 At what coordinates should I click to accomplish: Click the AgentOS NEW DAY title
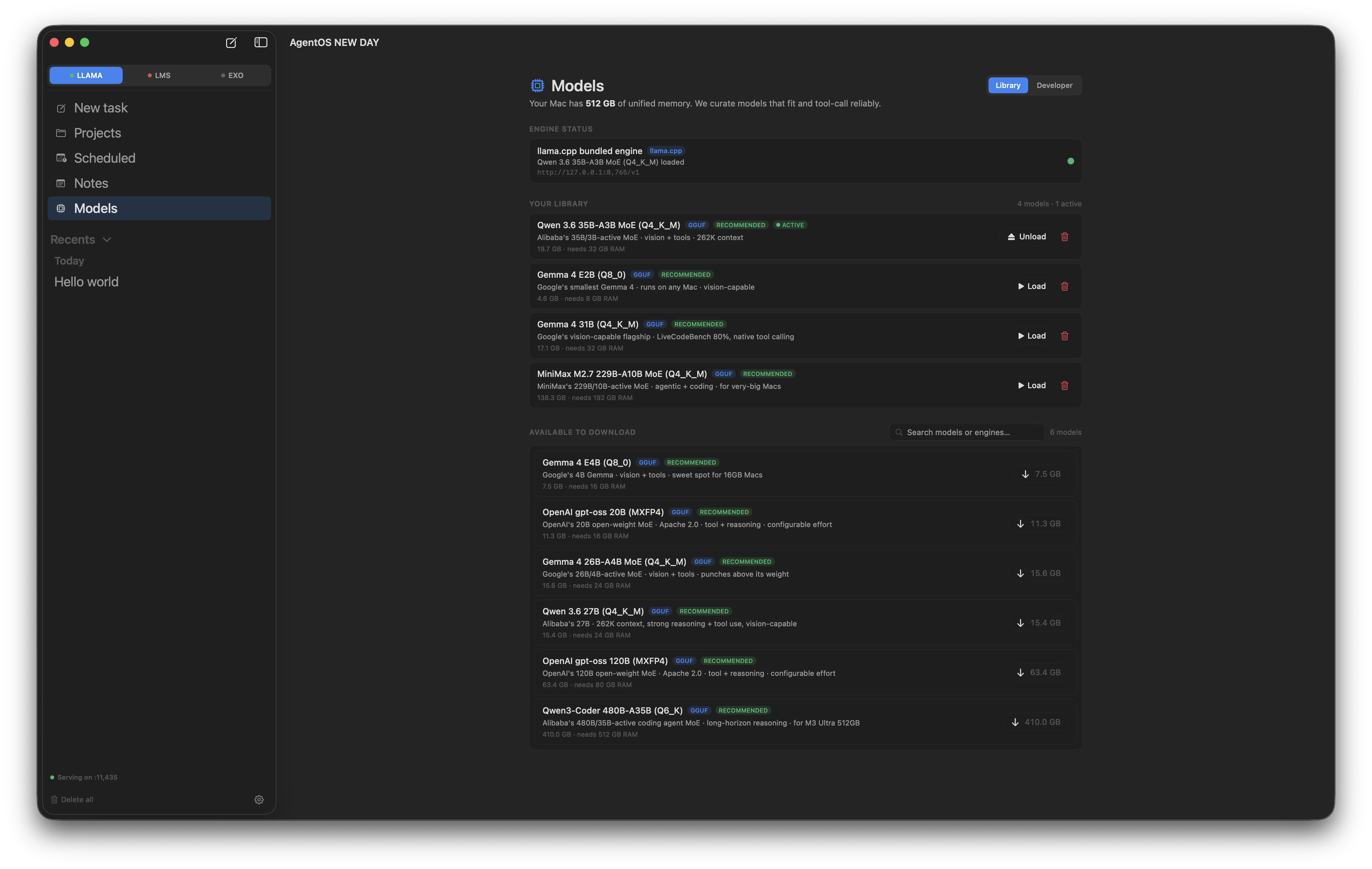point(334,43)
